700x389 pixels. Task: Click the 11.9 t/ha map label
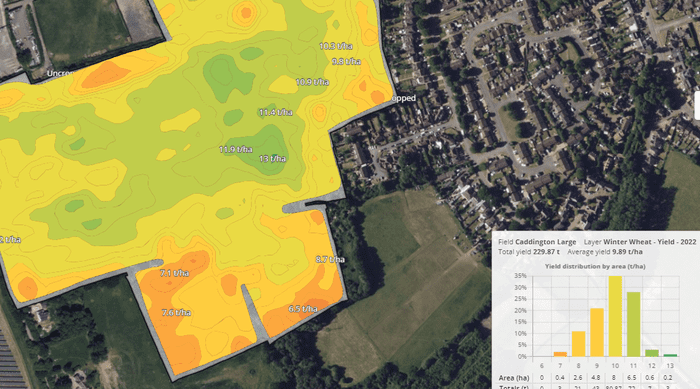(236, 149)
